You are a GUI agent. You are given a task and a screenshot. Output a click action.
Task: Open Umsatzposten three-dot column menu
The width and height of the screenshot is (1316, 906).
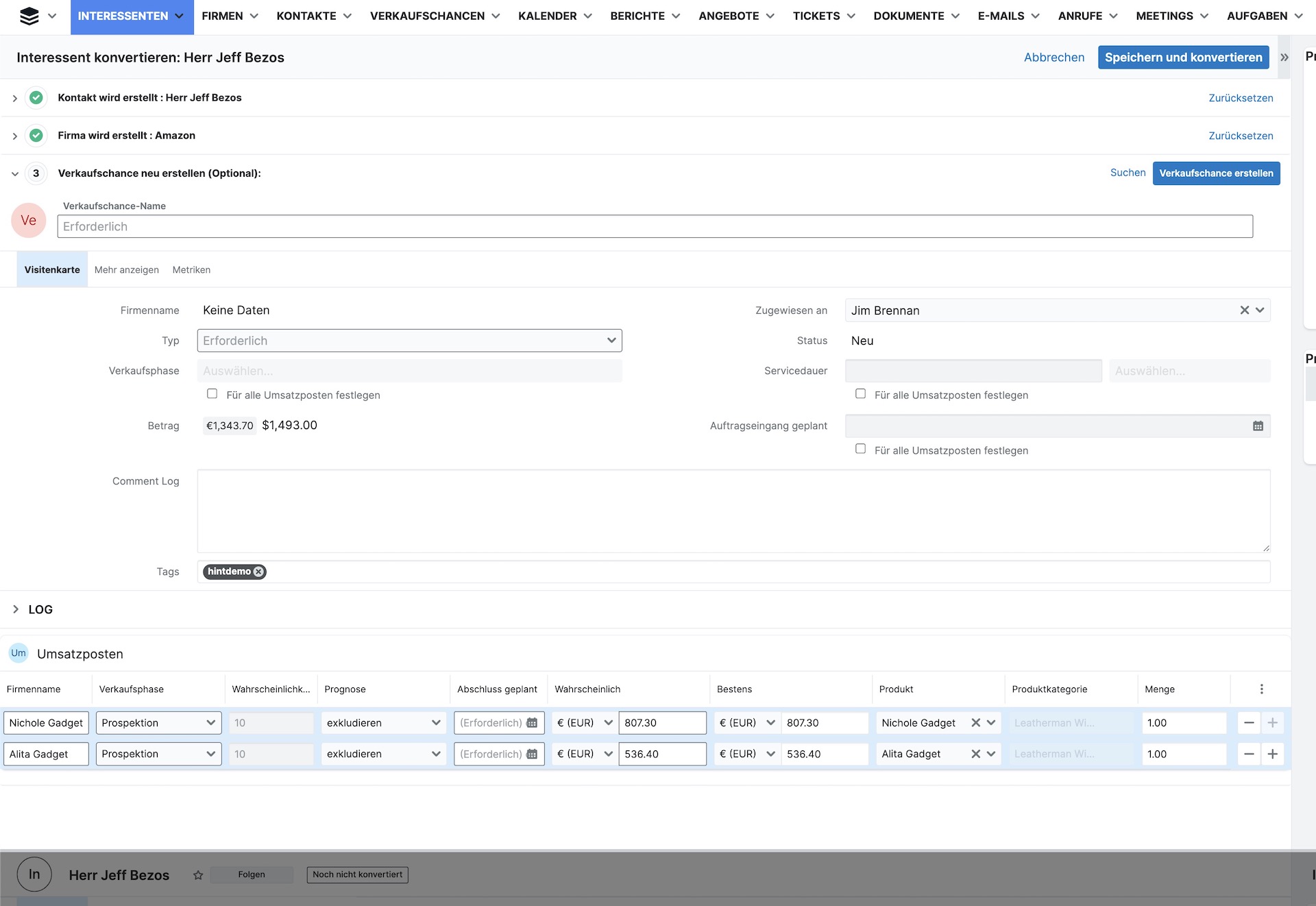1261,689
